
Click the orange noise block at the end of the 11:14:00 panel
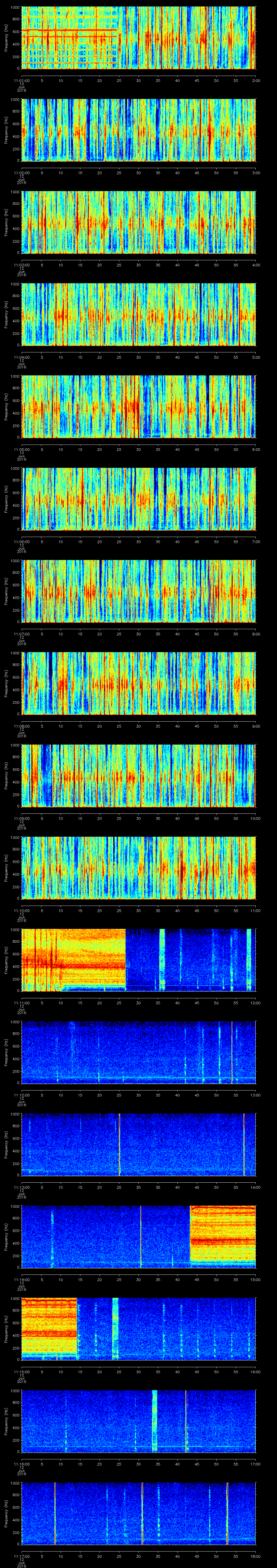pos(223,1234)
